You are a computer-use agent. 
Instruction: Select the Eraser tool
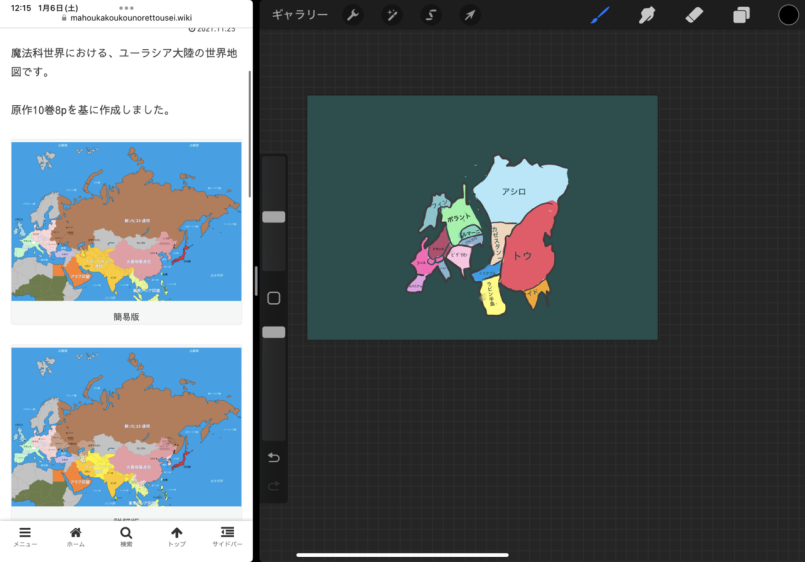[694, 15]
